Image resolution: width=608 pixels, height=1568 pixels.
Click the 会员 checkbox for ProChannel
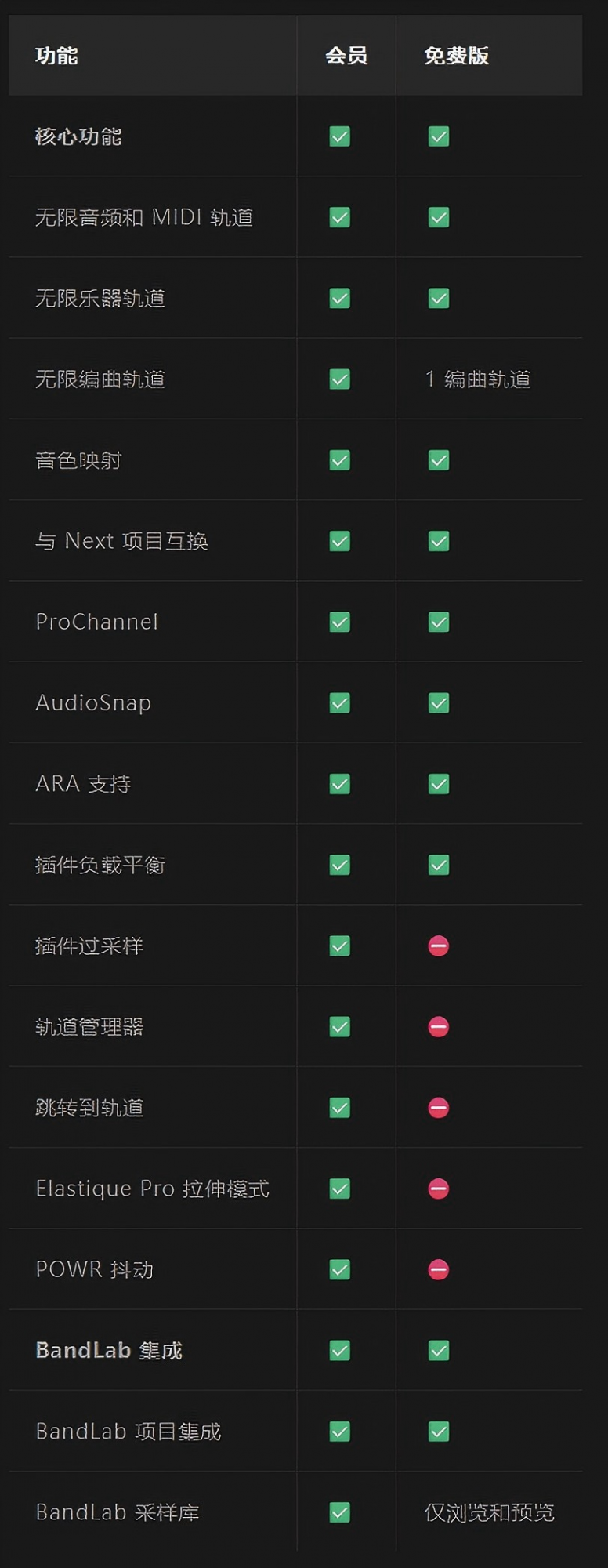click(x=339, y=622)
